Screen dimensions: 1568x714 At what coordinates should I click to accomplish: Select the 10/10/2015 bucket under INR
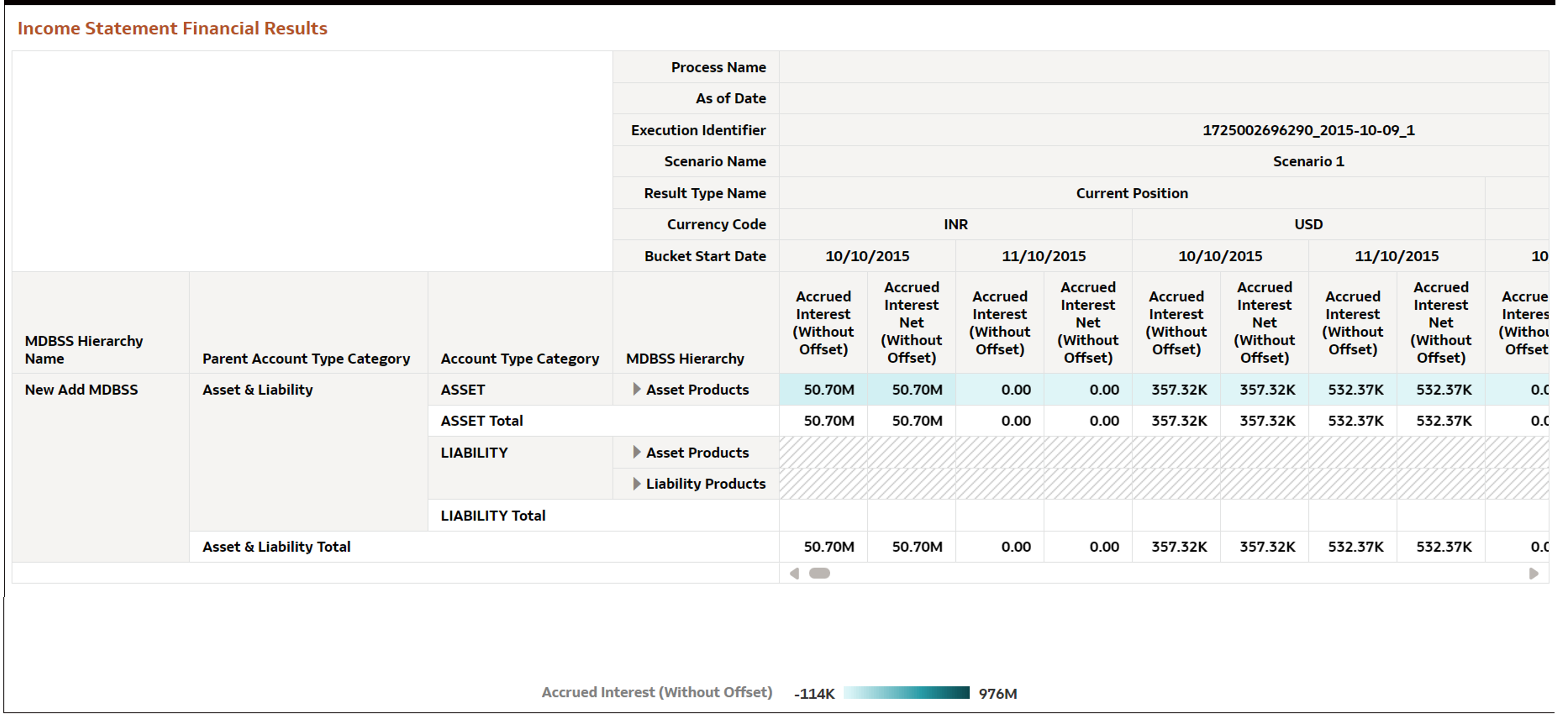coord(867,256)
